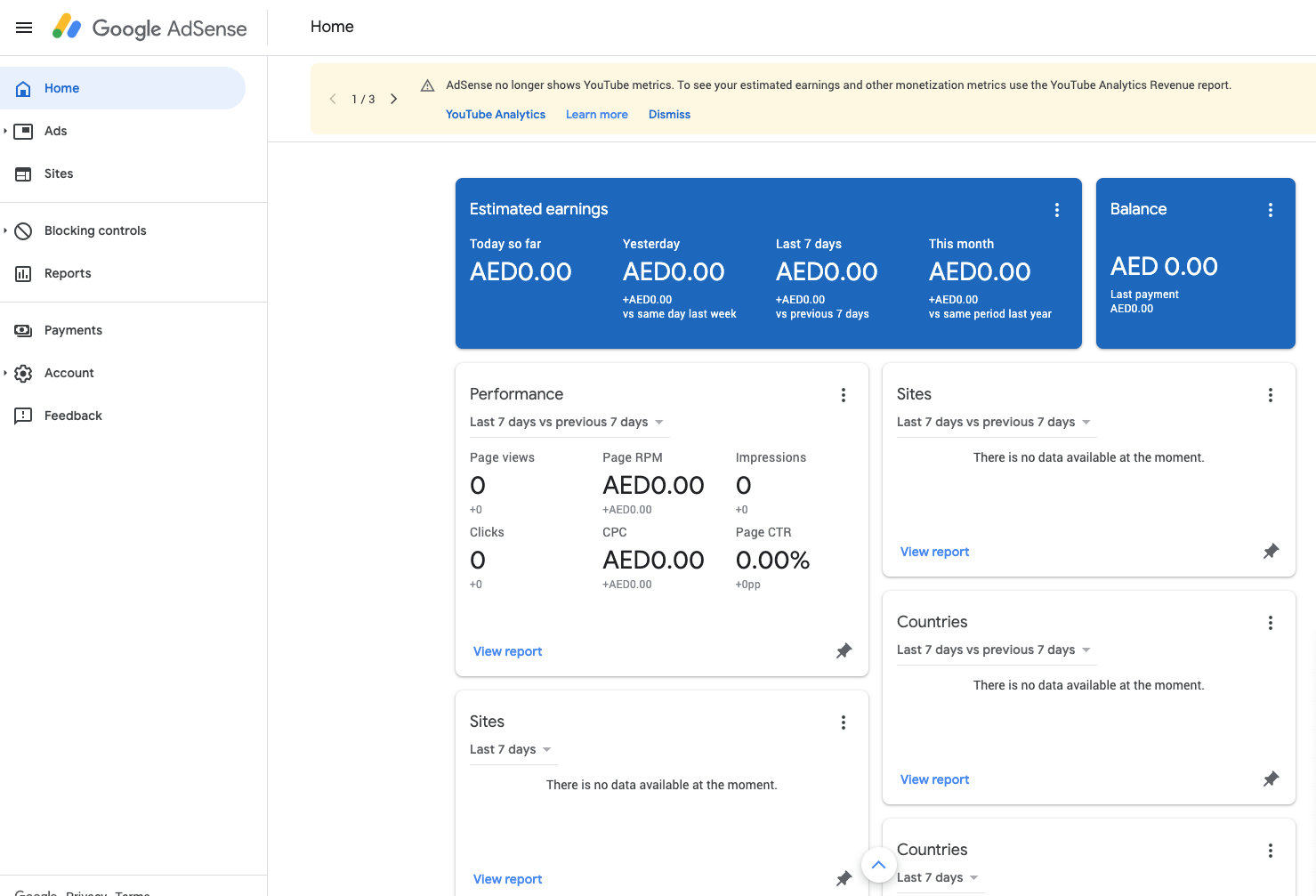The height and width of the screenshot is (896, 1316).
Task: Click the Feedback icon in sidebar
Action: pos(24,416)
